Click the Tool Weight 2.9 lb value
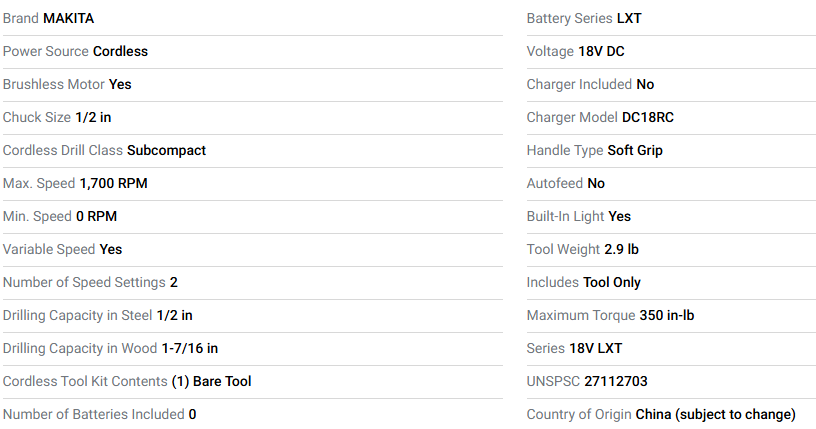This screenshot has width=816, height=429. (x=621, y=249)
